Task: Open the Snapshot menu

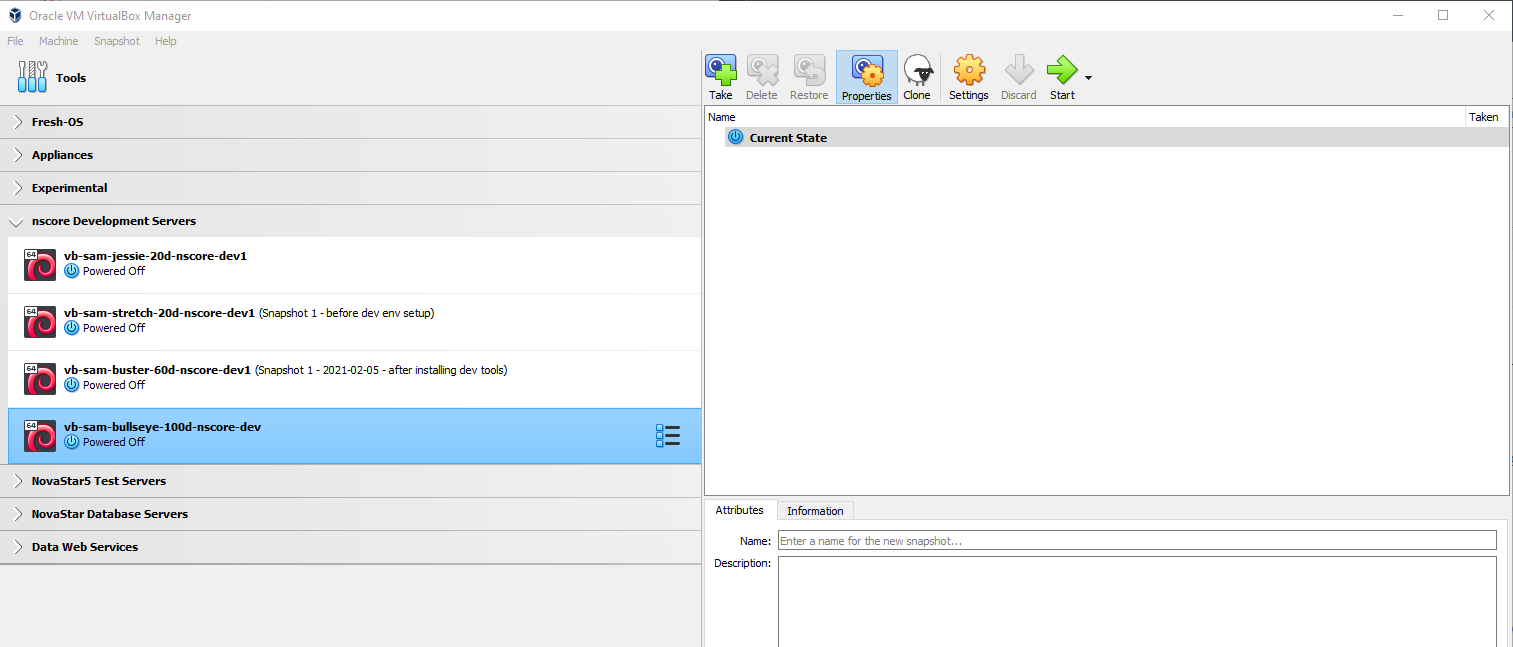Action: [x=116, y=41]
